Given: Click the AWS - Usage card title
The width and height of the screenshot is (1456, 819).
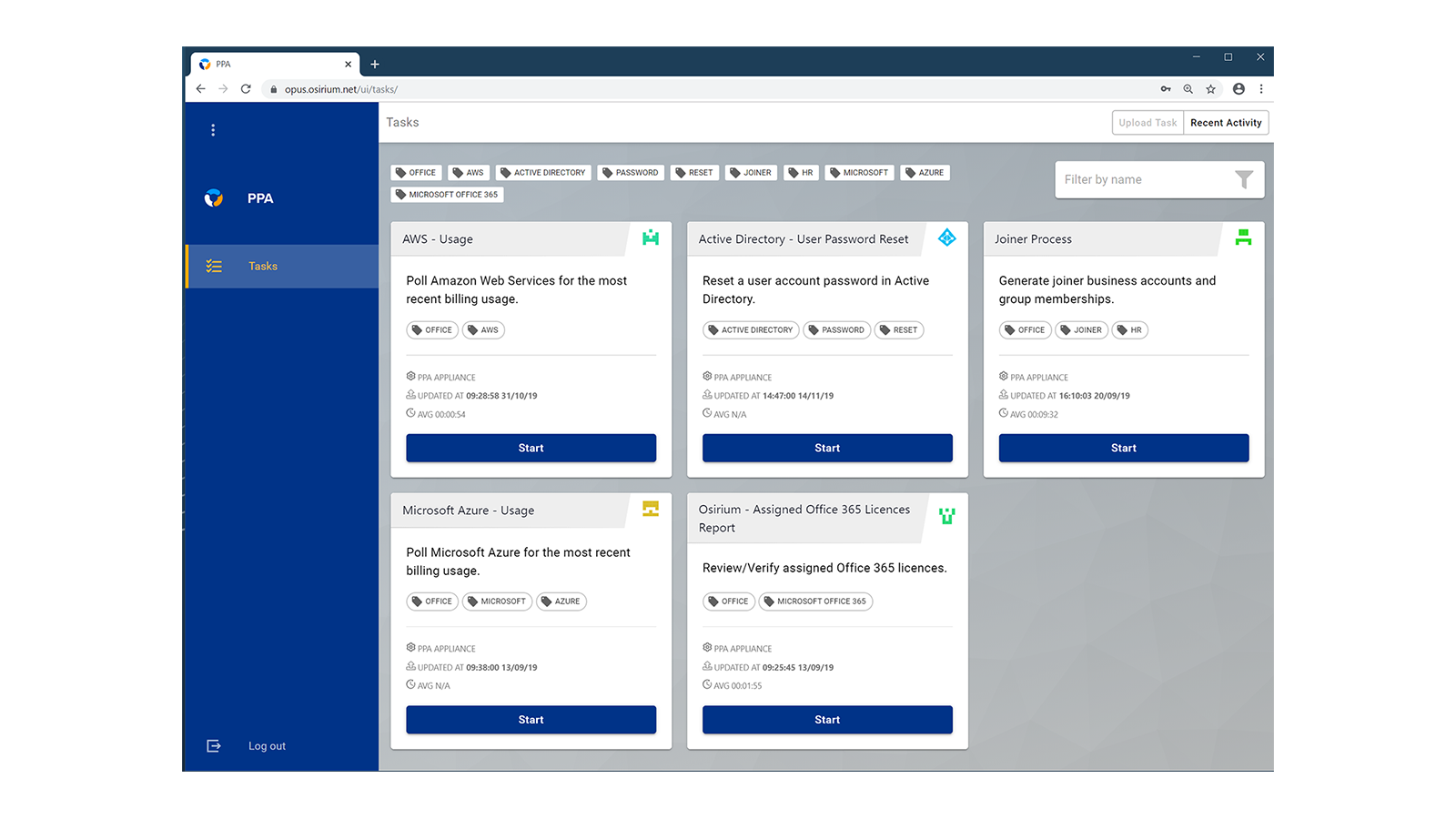Looking at the screenshot, I should (438, 239).
